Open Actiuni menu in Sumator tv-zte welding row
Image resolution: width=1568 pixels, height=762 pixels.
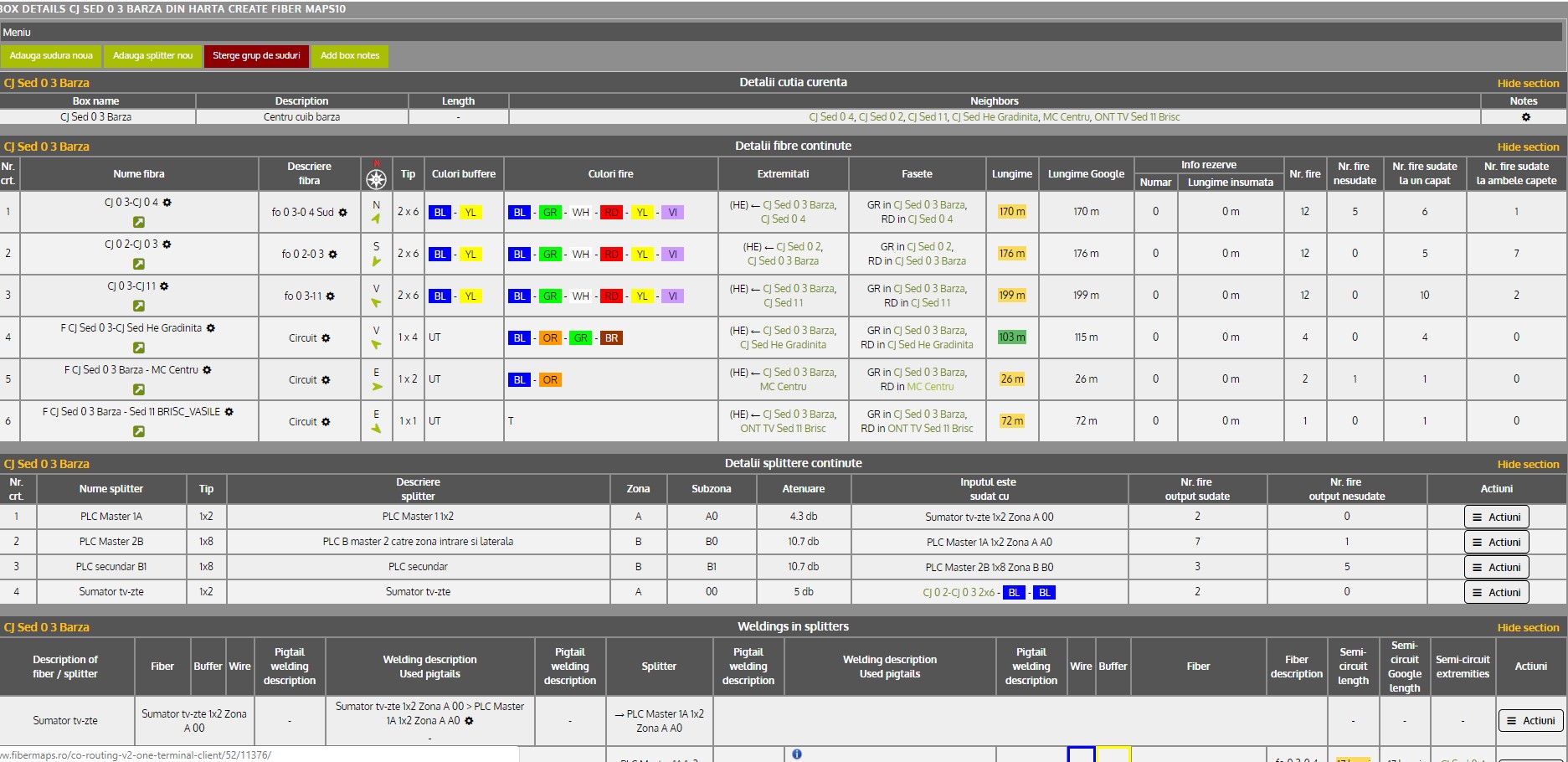[x=1530, y=721]
